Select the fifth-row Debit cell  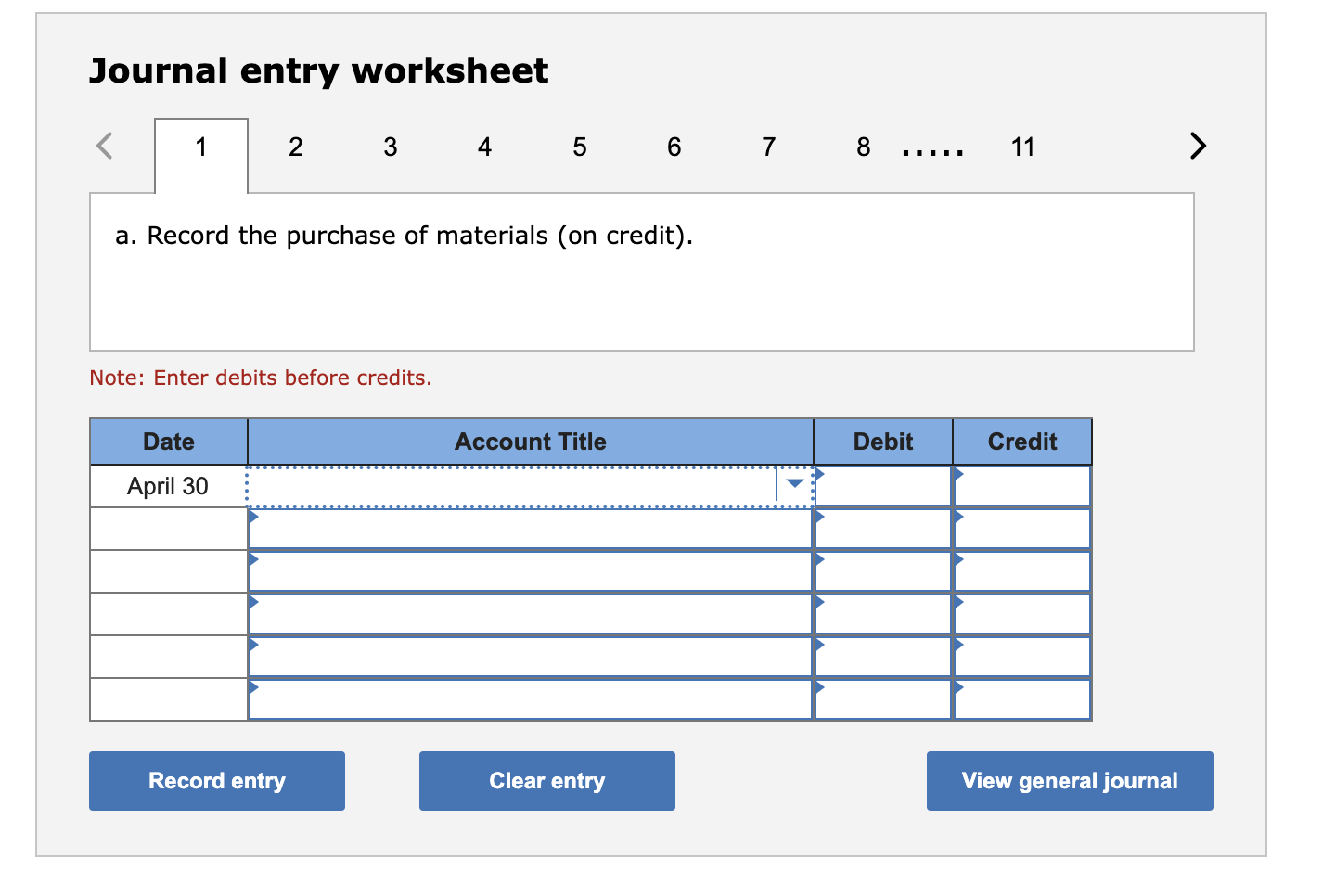tap(883, 657)
